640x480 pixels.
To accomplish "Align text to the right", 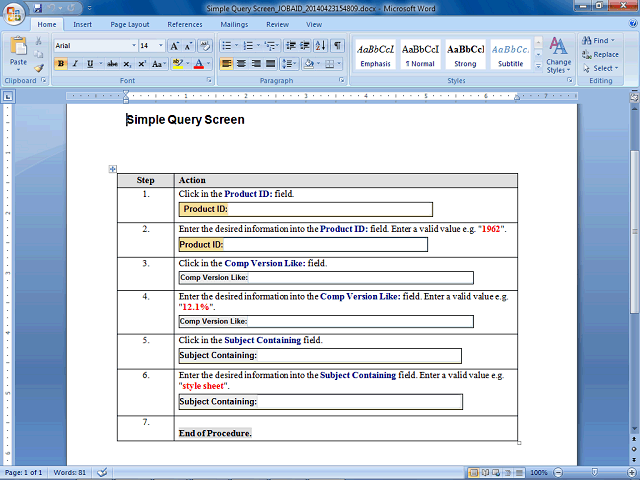I will point(256,64).
